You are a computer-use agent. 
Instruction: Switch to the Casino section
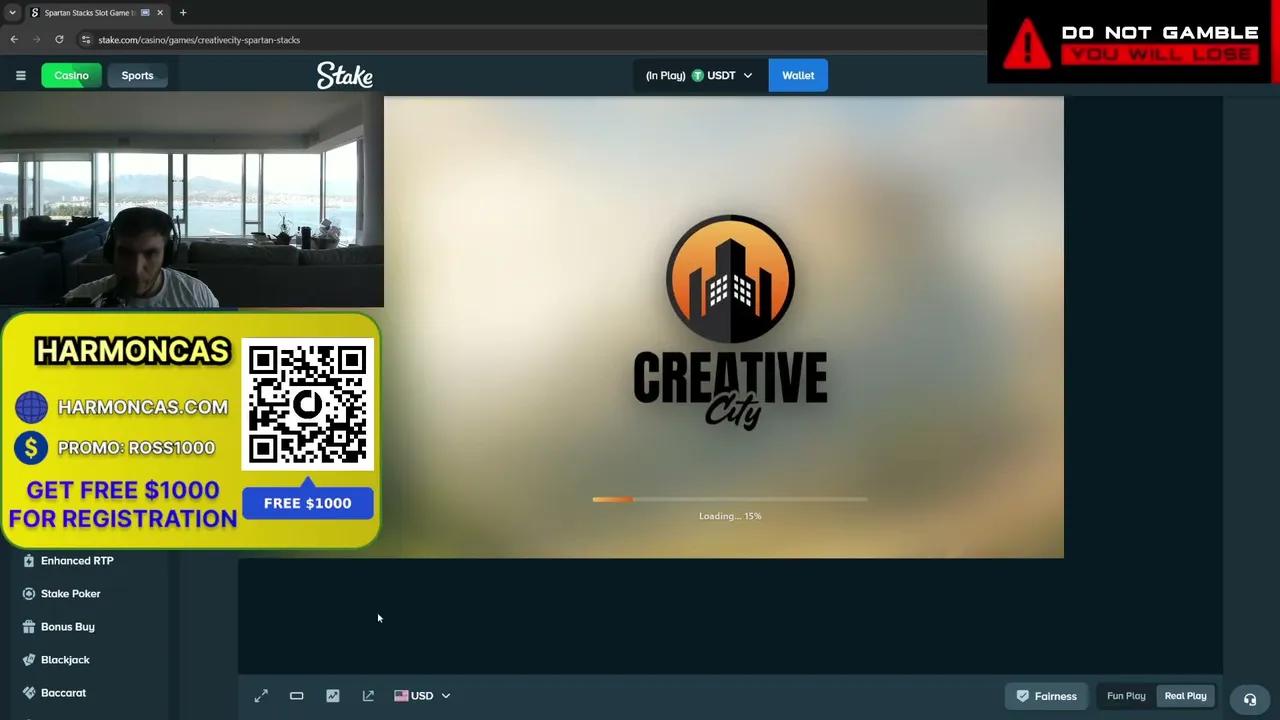71,75
